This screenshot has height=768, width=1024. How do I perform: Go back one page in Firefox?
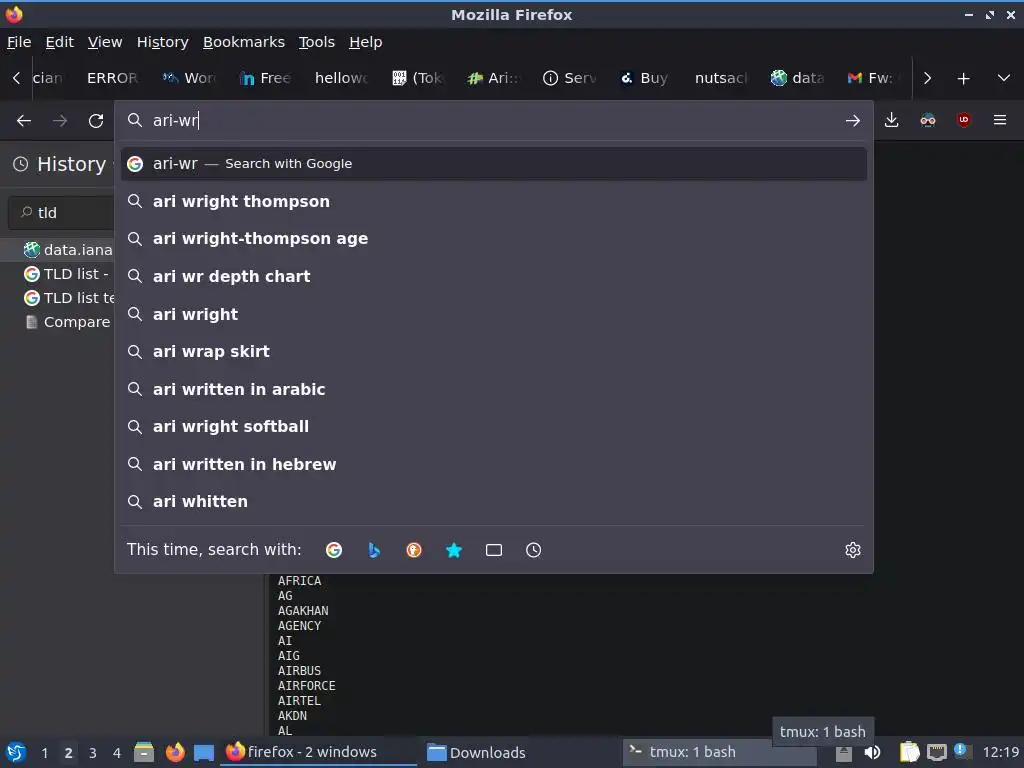(x=24, y=121)
